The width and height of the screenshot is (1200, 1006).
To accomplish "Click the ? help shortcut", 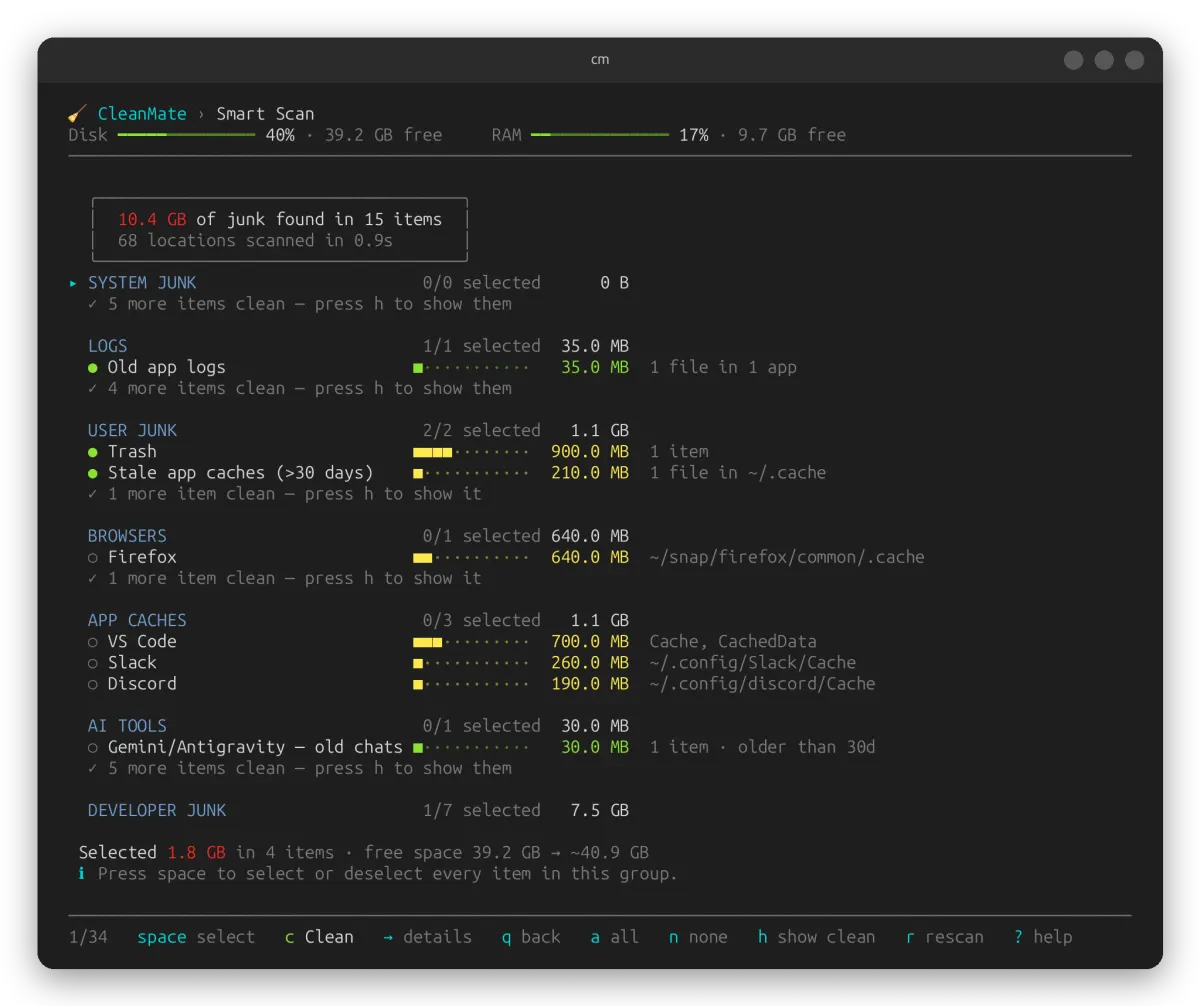I will click(x=1043, y=937).
